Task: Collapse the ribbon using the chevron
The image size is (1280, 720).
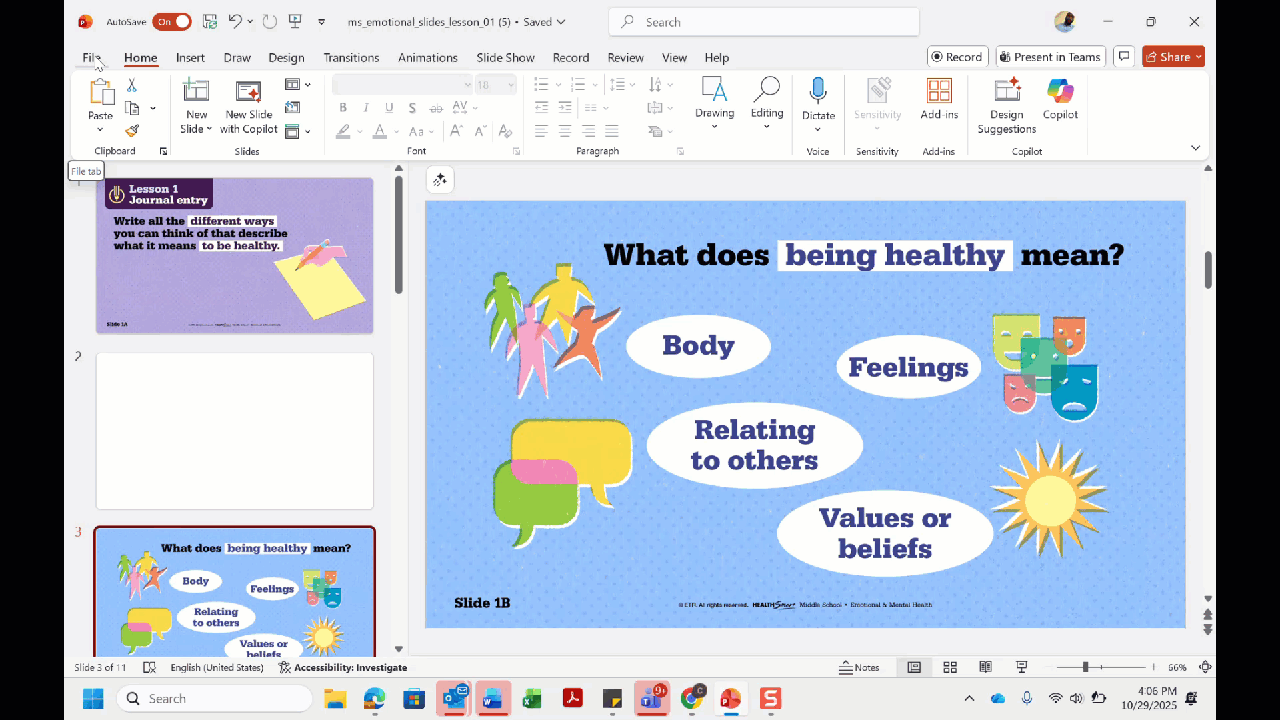Action: tap(1195, 148)
